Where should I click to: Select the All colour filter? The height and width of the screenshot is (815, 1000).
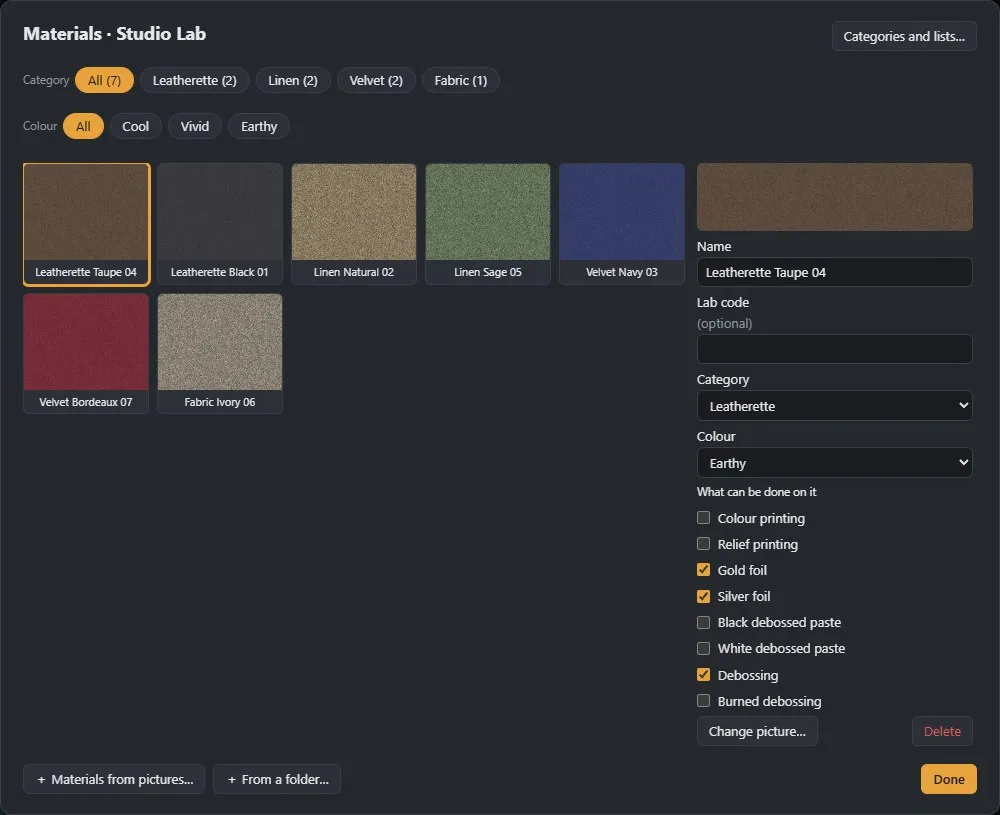click(83, 126)
